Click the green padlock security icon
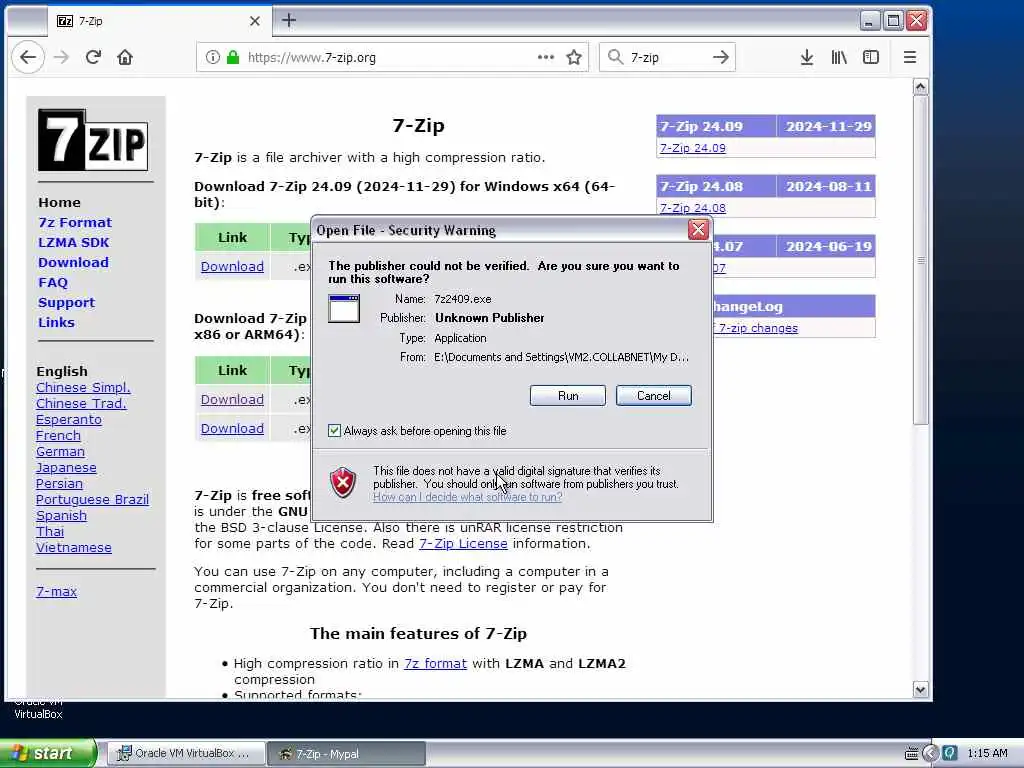 232,57
